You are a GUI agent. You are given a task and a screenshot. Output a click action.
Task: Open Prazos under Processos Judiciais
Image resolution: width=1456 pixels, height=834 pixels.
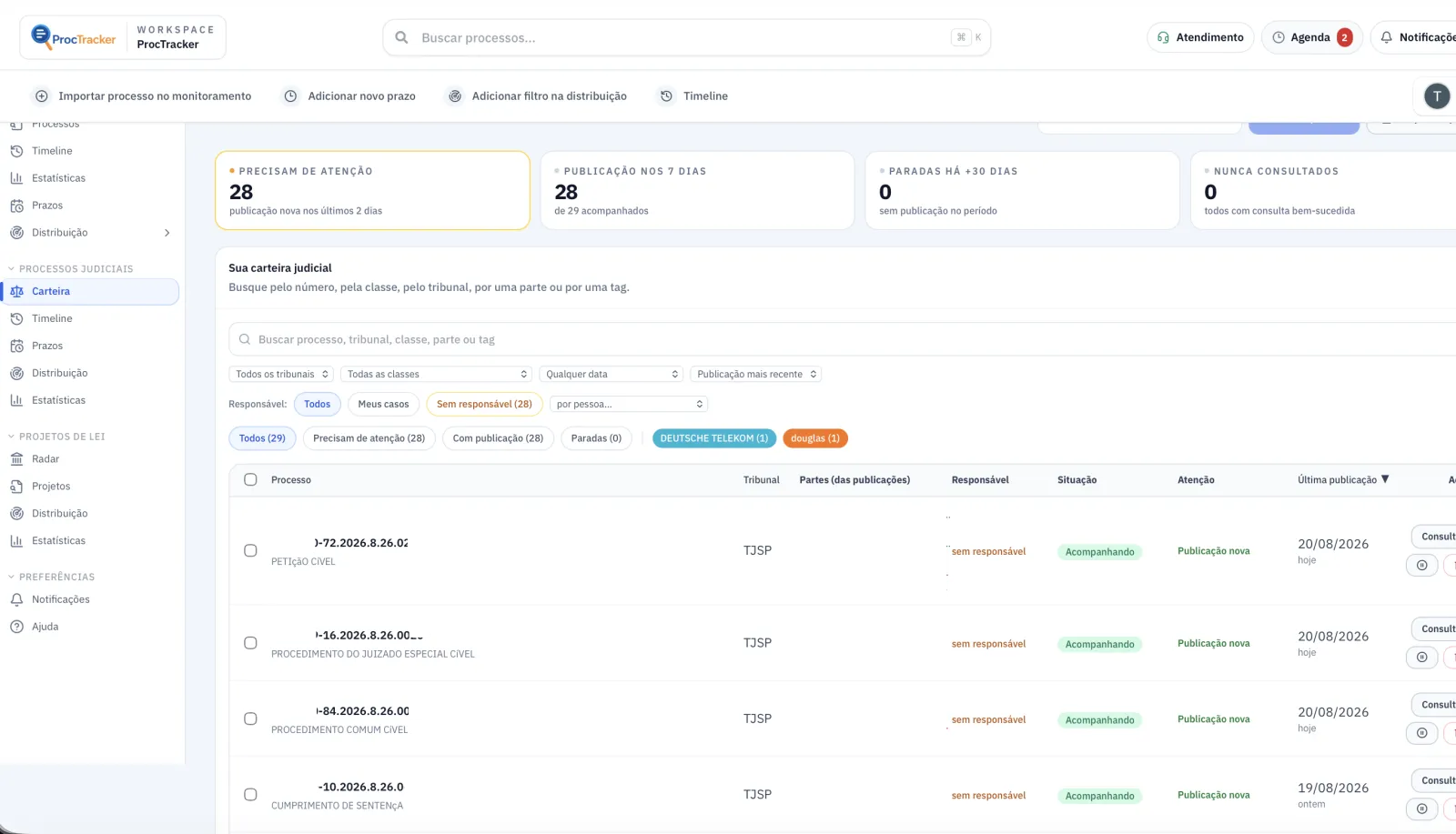pyautogui.click(x=47, y=346)
